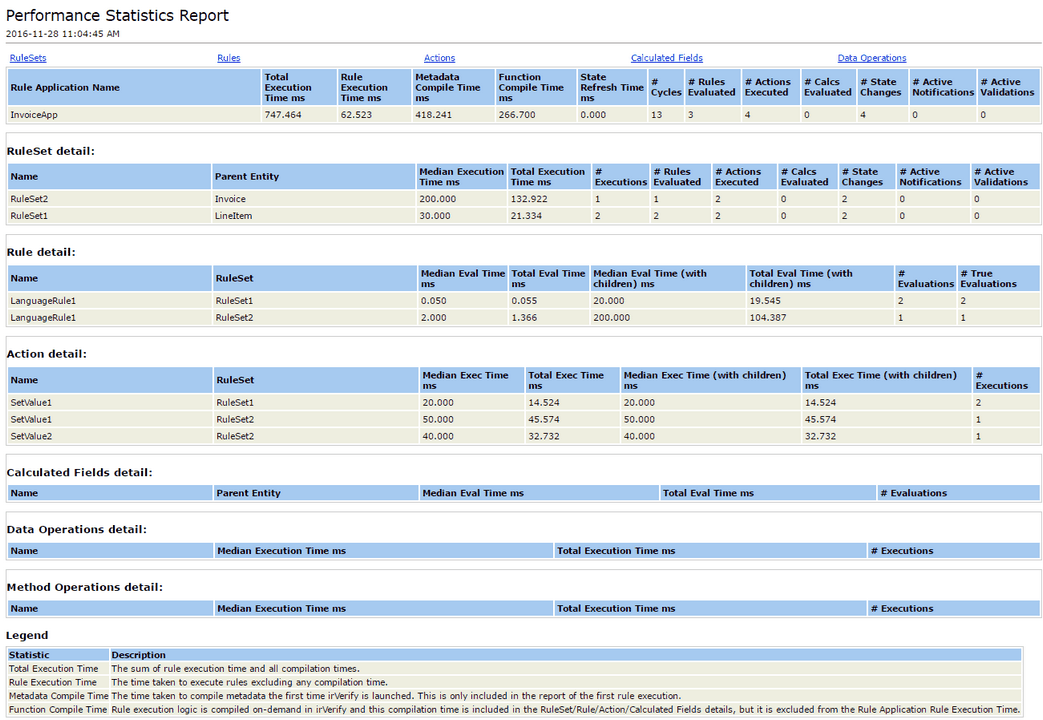Select the Function Compile Time legend entry
This screenshot has width=1043, height=720.
click(58, 709)
